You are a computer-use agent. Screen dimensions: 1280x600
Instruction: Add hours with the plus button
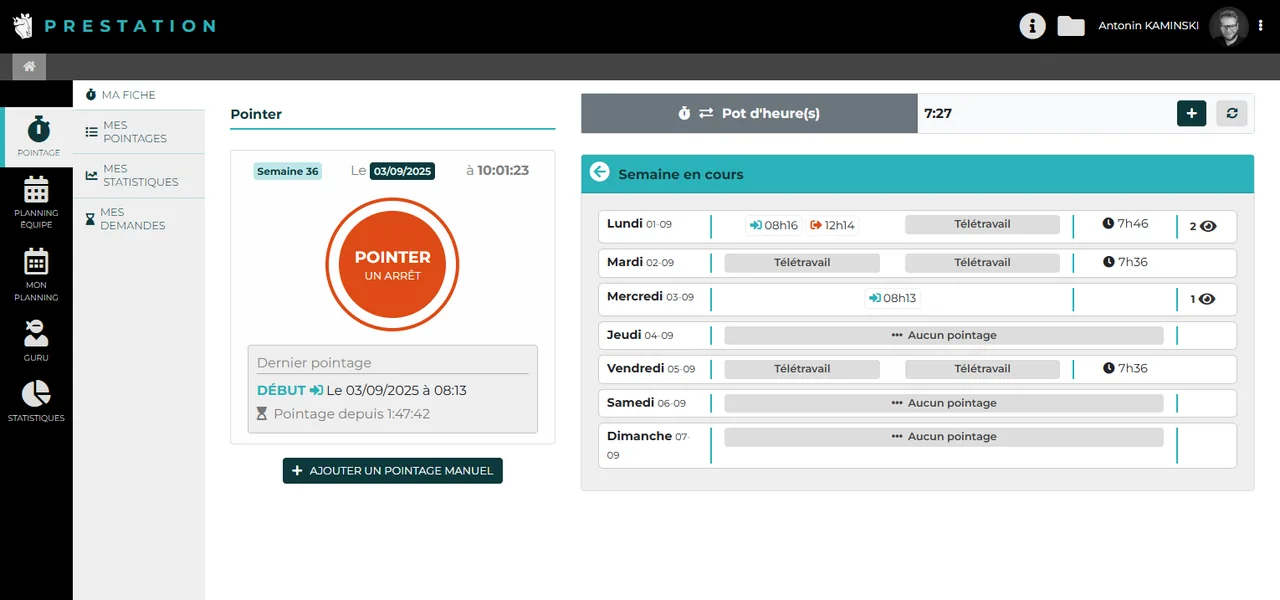coord(1191,114)
